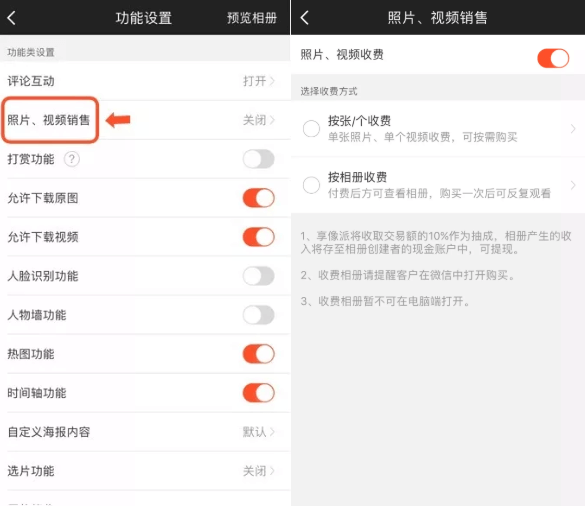Turn off 允许下载视频 switch

click(259, 237)
